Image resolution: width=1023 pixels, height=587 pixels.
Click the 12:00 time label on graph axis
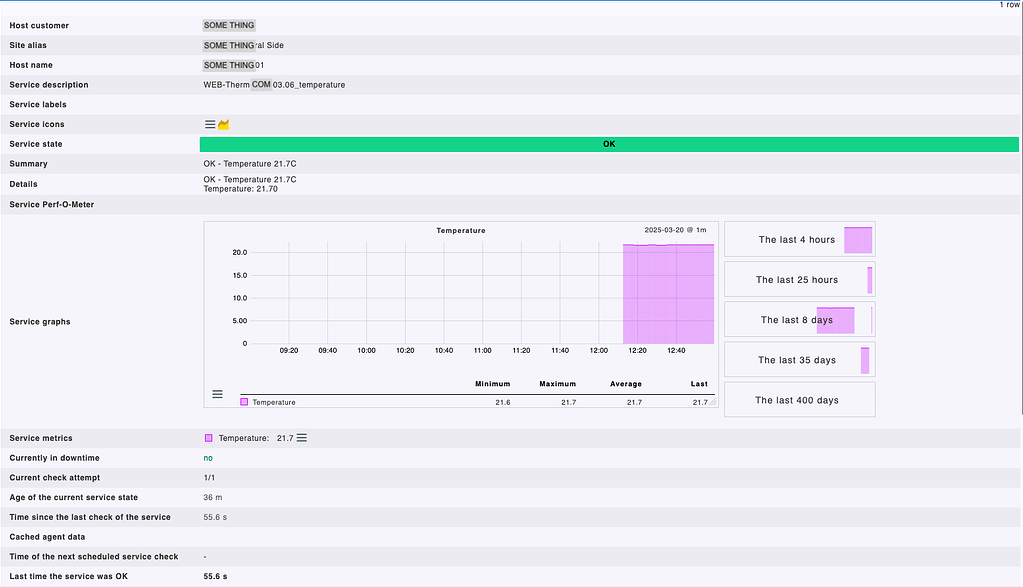tap(599, 350)
